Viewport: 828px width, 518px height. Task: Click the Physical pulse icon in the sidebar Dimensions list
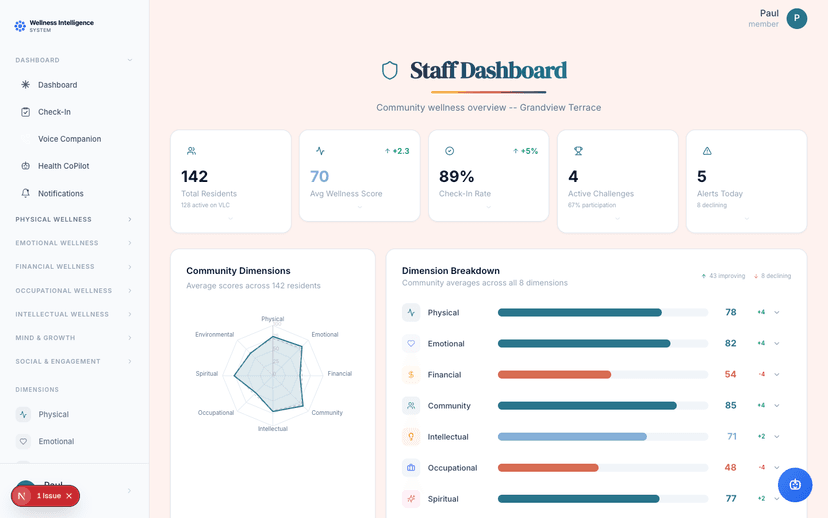(x=23, y=415)
